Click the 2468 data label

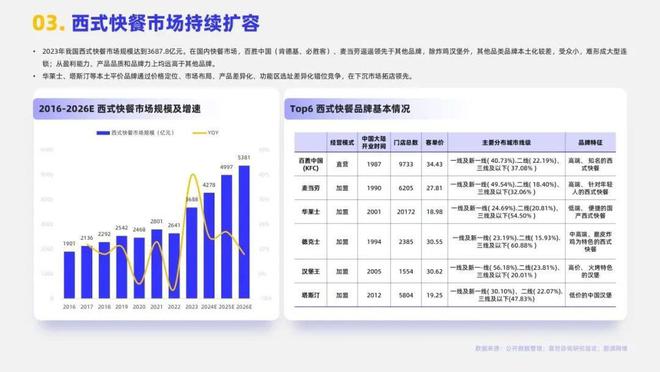[139, 230]
